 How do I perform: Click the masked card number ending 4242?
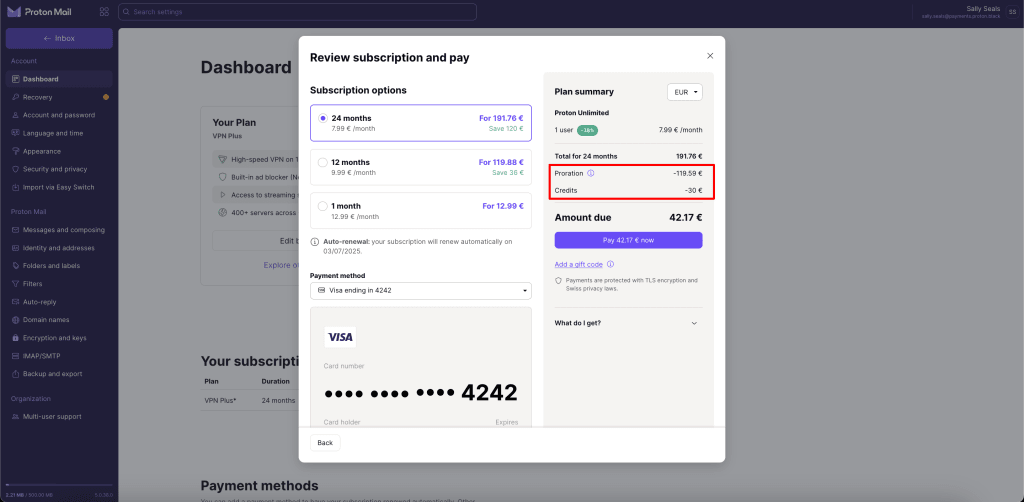(x=421, y=393)
